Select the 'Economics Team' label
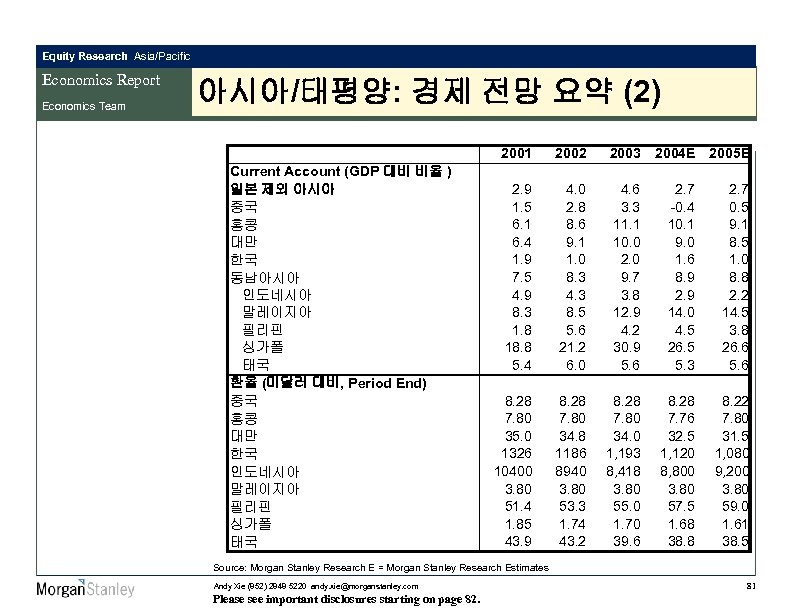The image size is (792, 612). [84, 106]
